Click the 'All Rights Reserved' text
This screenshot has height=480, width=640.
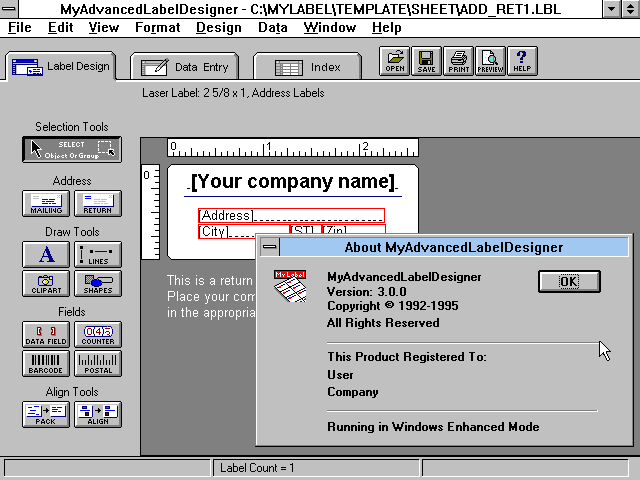click(x=383, y=323)
